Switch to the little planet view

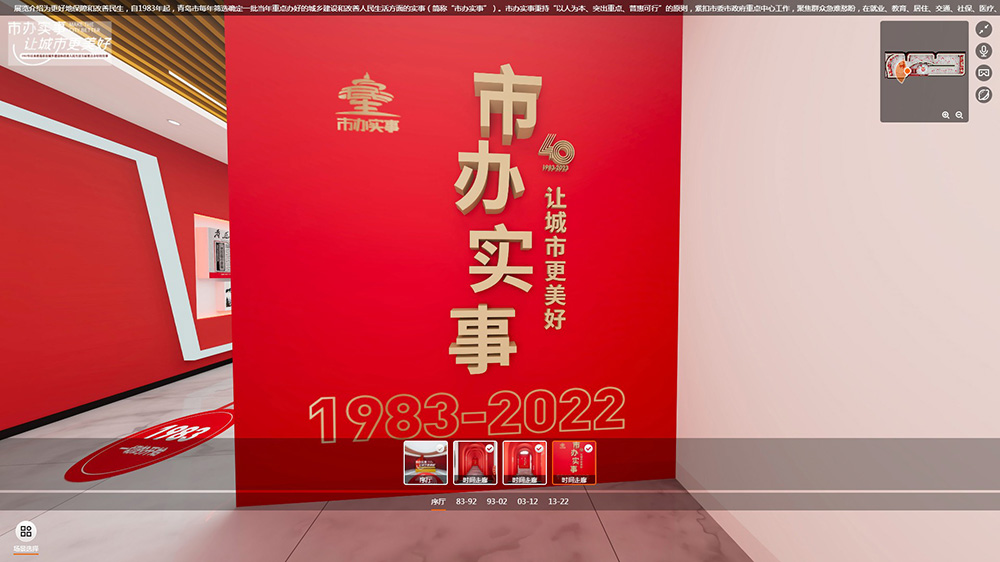click(x=984, y=95)
